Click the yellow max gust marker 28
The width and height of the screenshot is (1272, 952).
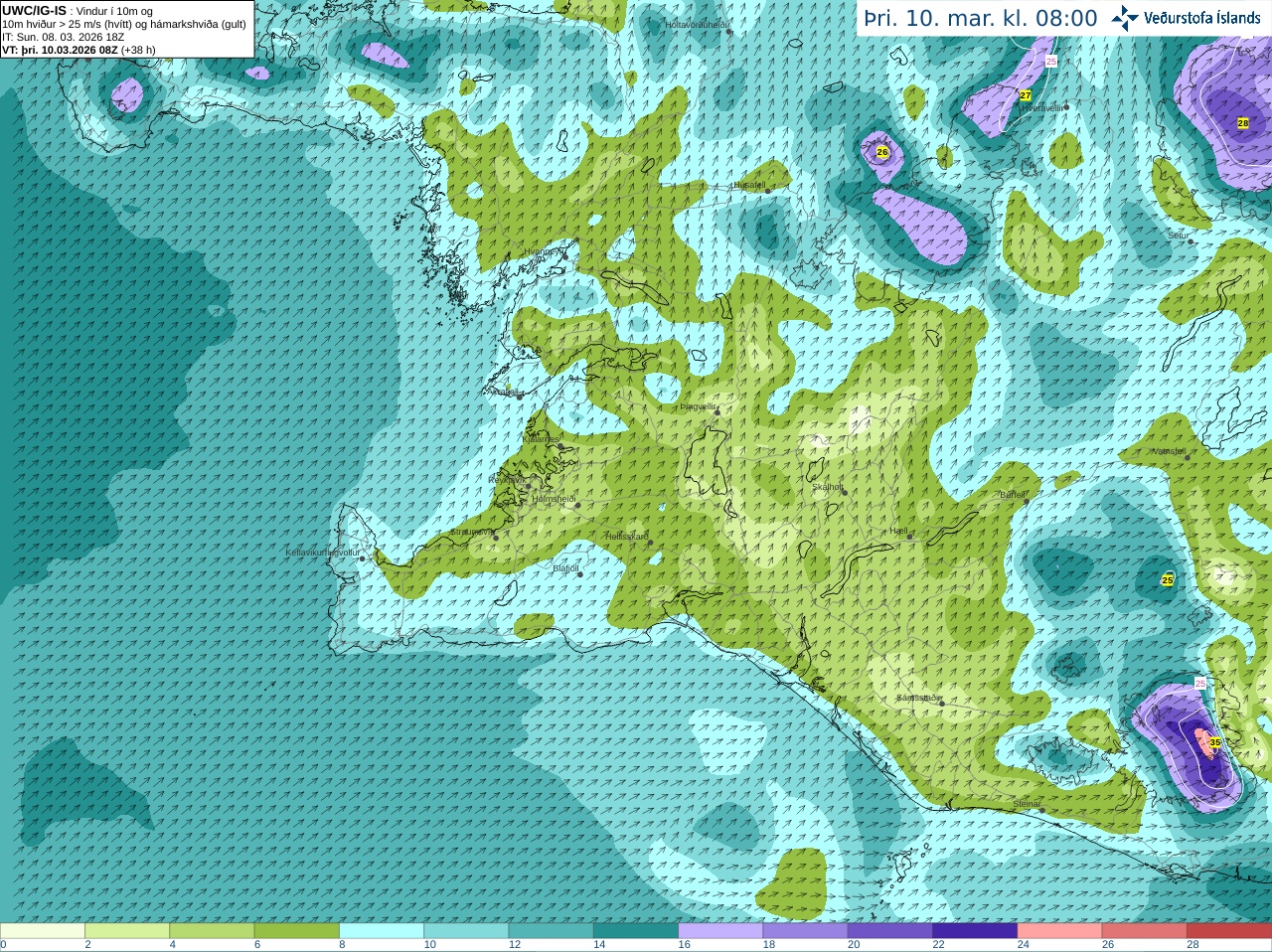tap(1243, 123)
